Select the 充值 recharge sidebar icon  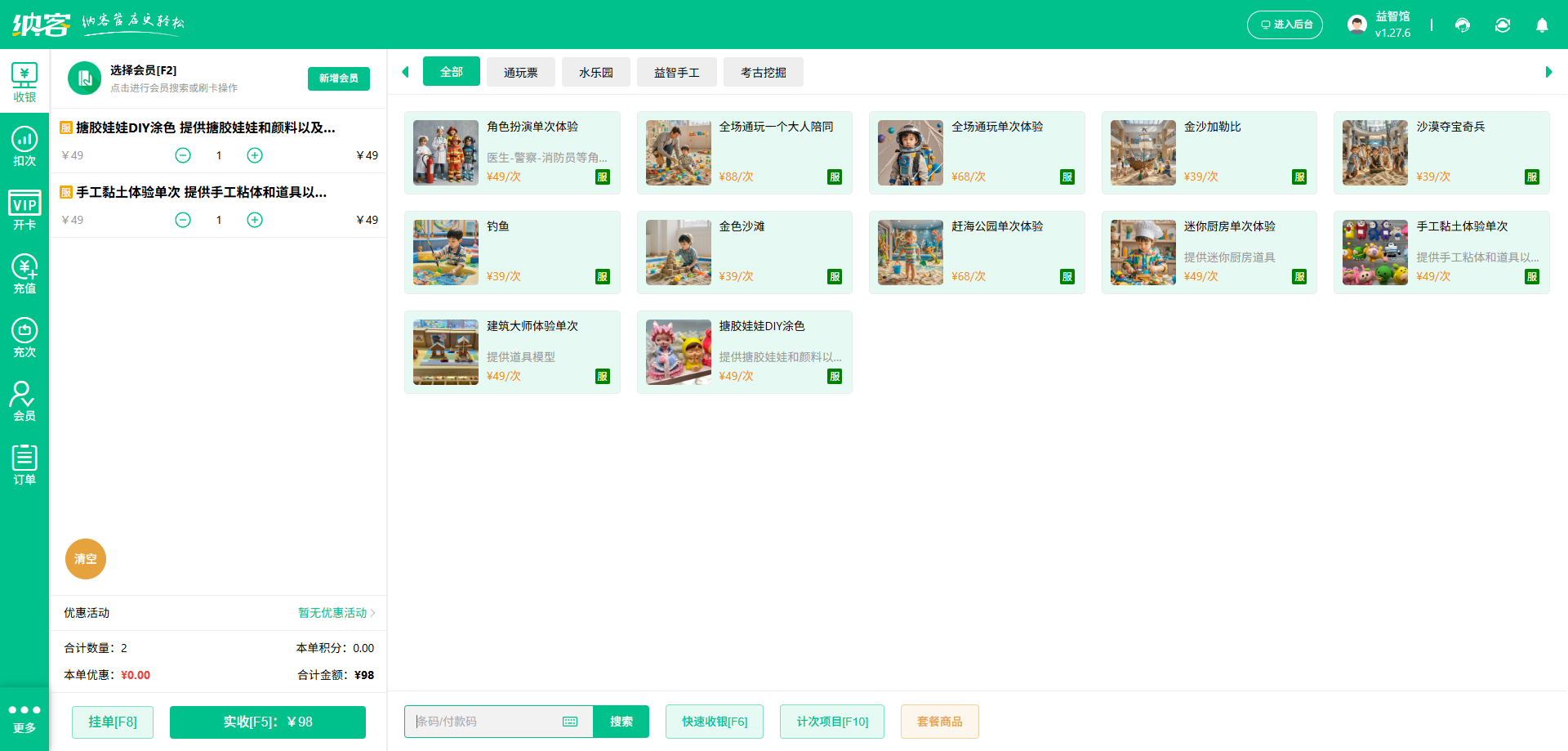tap(24, 275)
